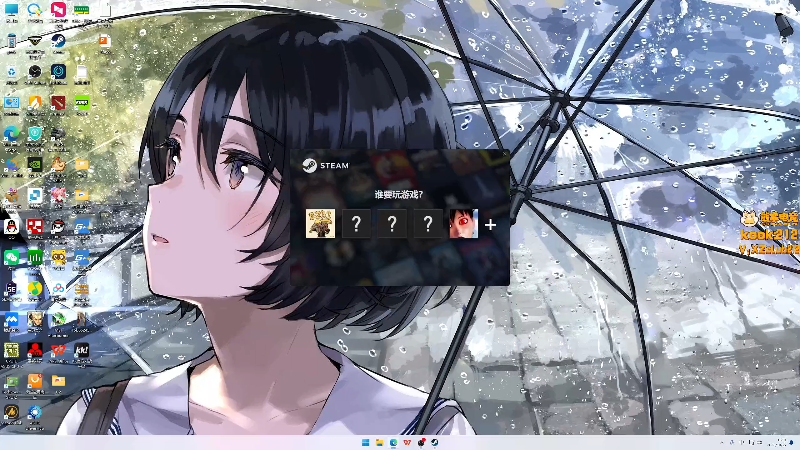Open the green memory stick desktop icon
Image resolution: width=800 pixels, height=450 pixels.
(82, 10)
